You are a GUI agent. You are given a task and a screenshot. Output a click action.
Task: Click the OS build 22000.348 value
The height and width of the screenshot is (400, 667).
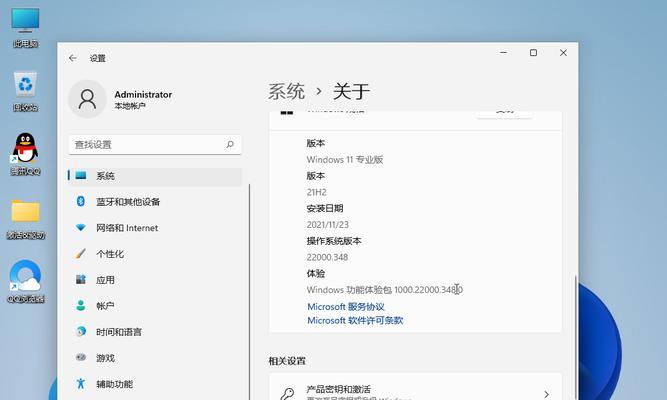pos(327,257)
